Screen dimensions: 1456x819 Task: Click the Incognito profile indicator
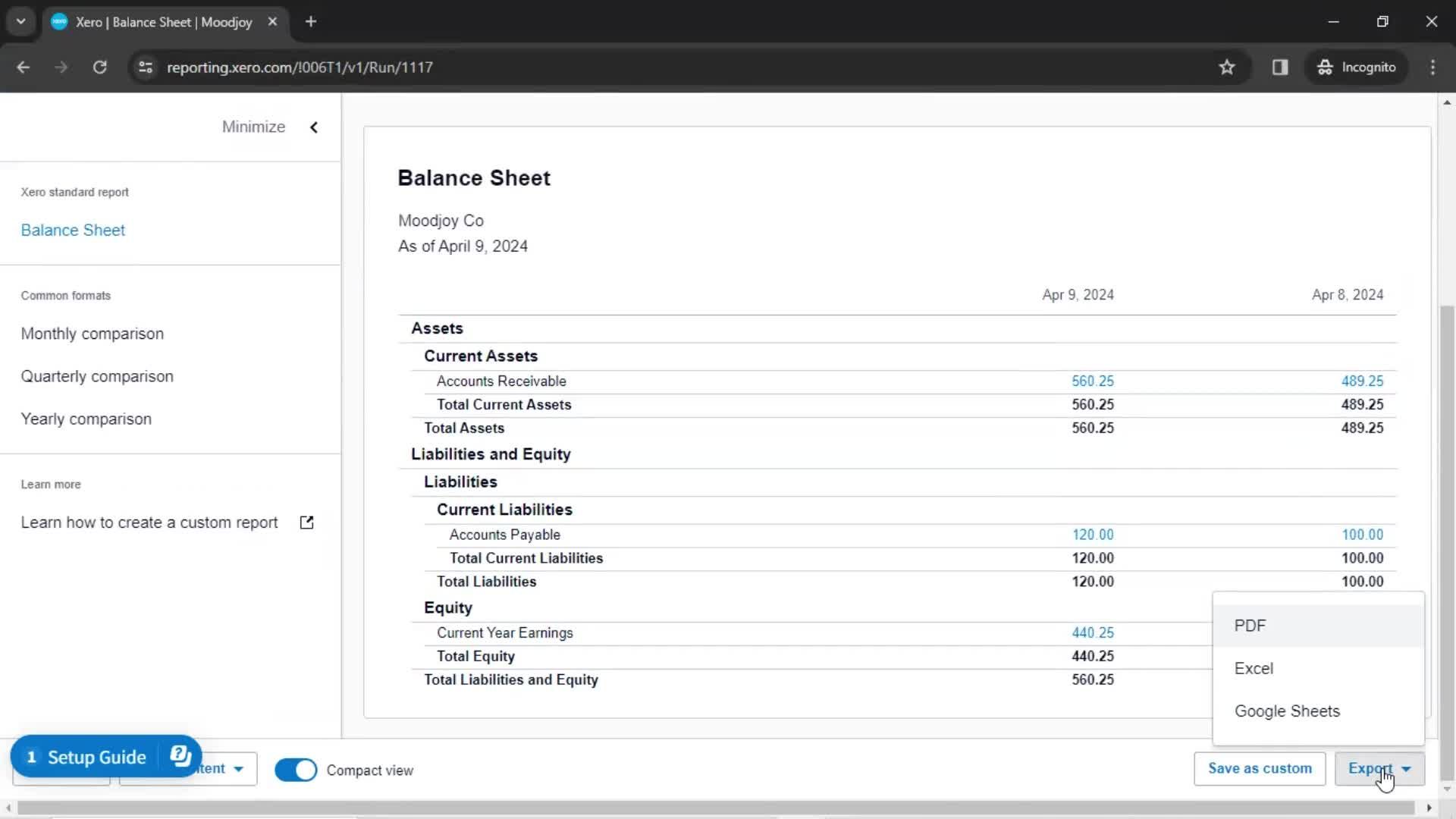[1357, 67]
